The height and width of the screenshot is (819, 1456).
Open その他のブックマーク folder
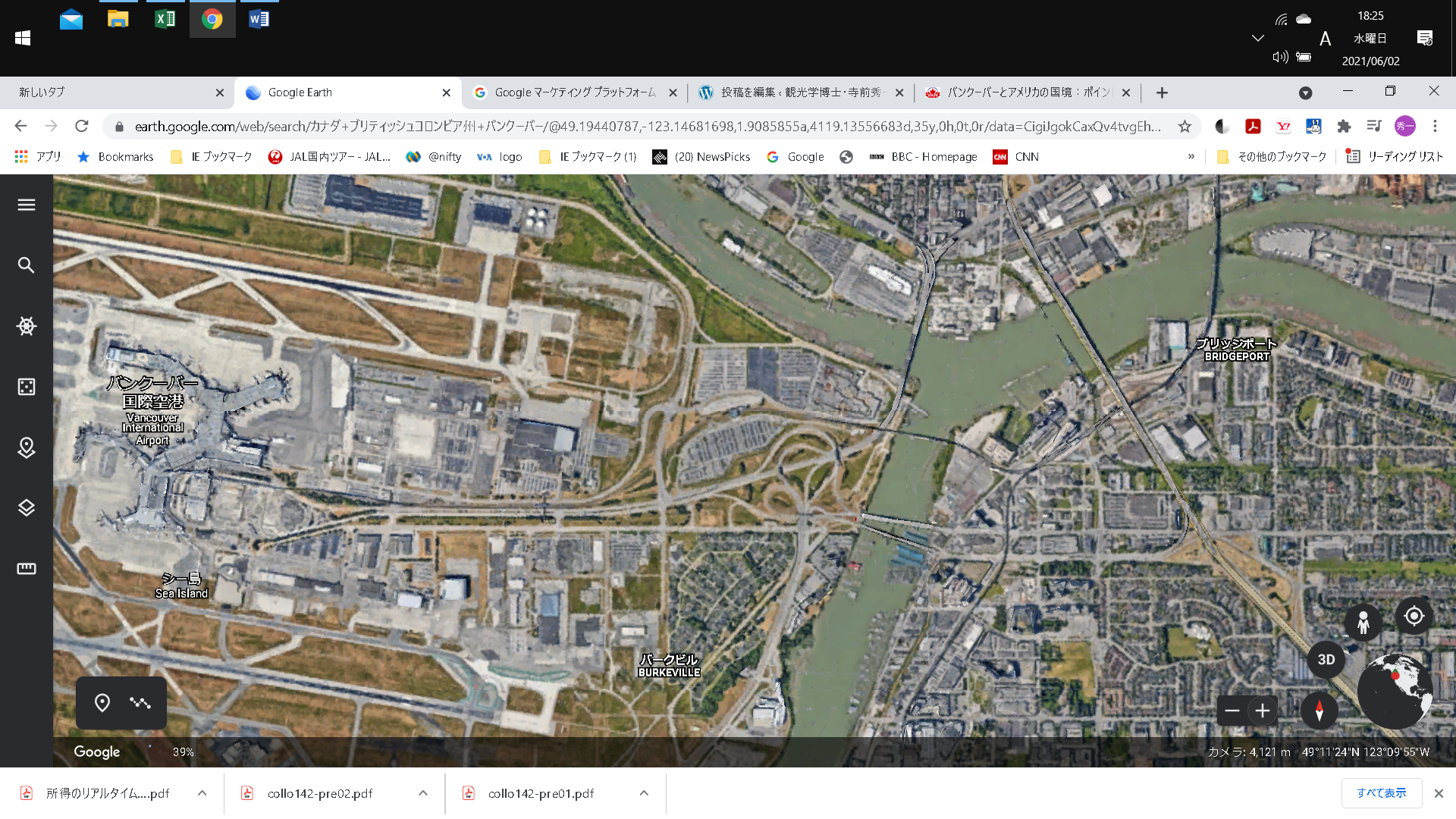click(1272, 157)
